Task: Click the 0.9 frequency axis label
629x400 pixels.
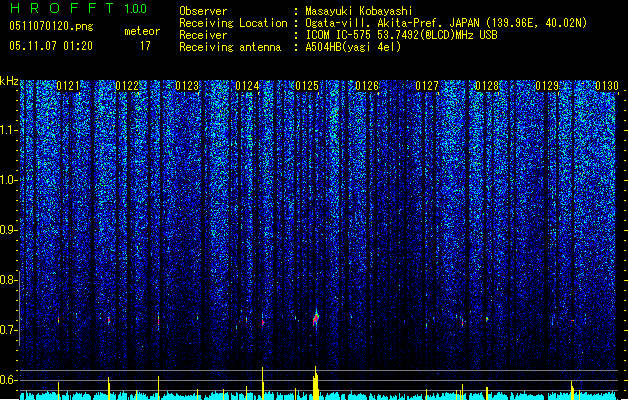Action: click(x=8, y=230)
